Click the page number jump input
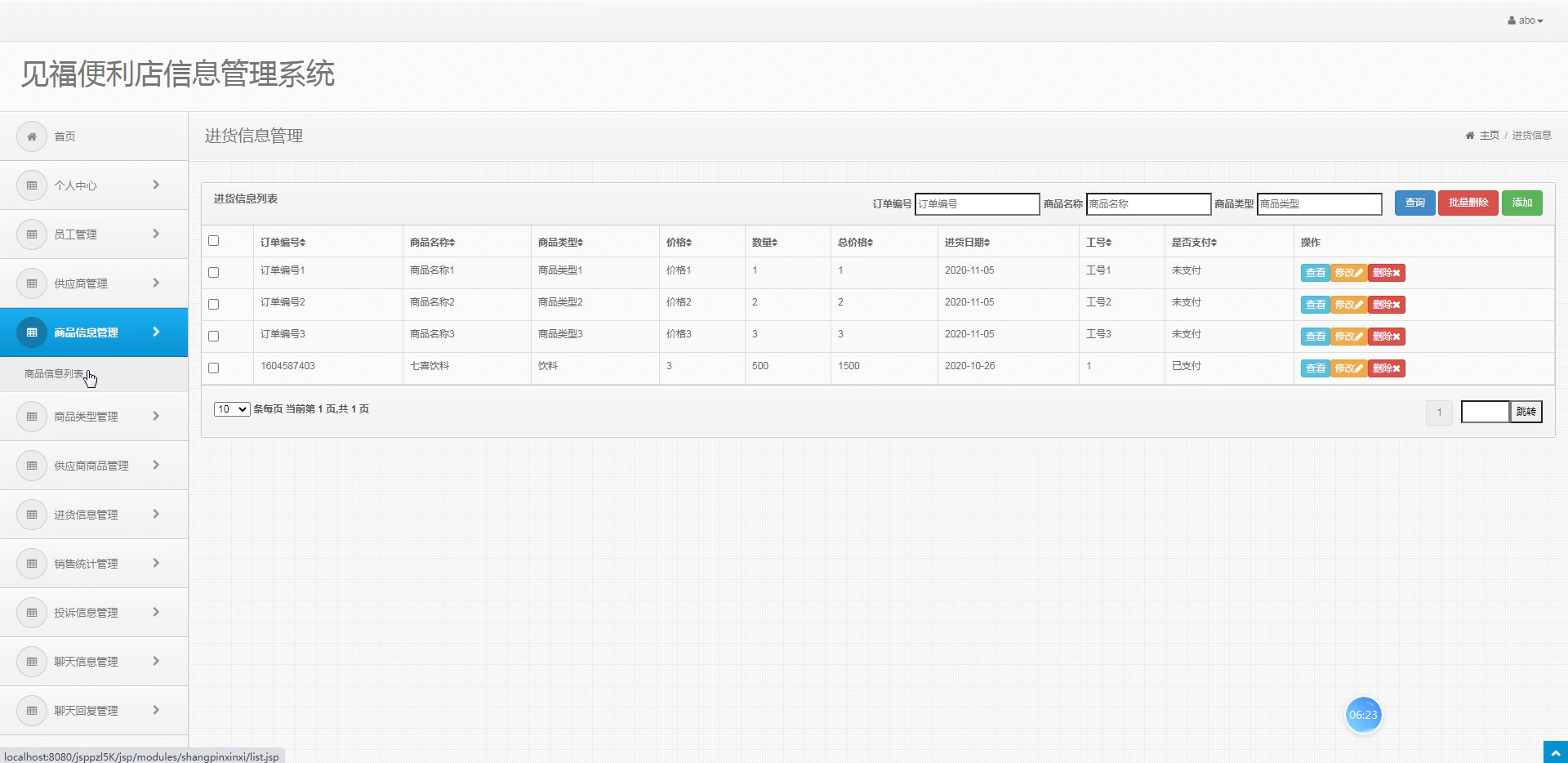The width and height of the screenshot is (1568, 763). pos(1485,413)
